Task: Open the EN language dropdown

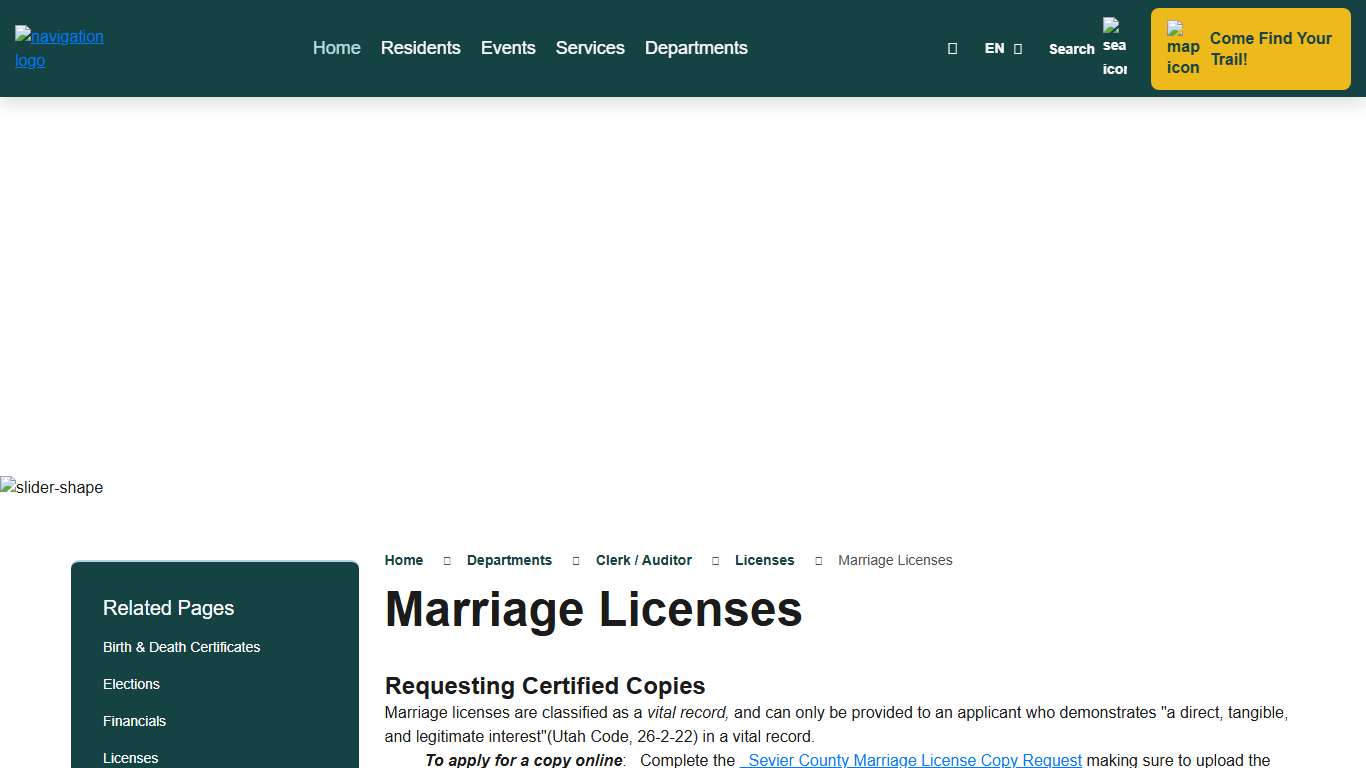Action: coord(1003,48)
